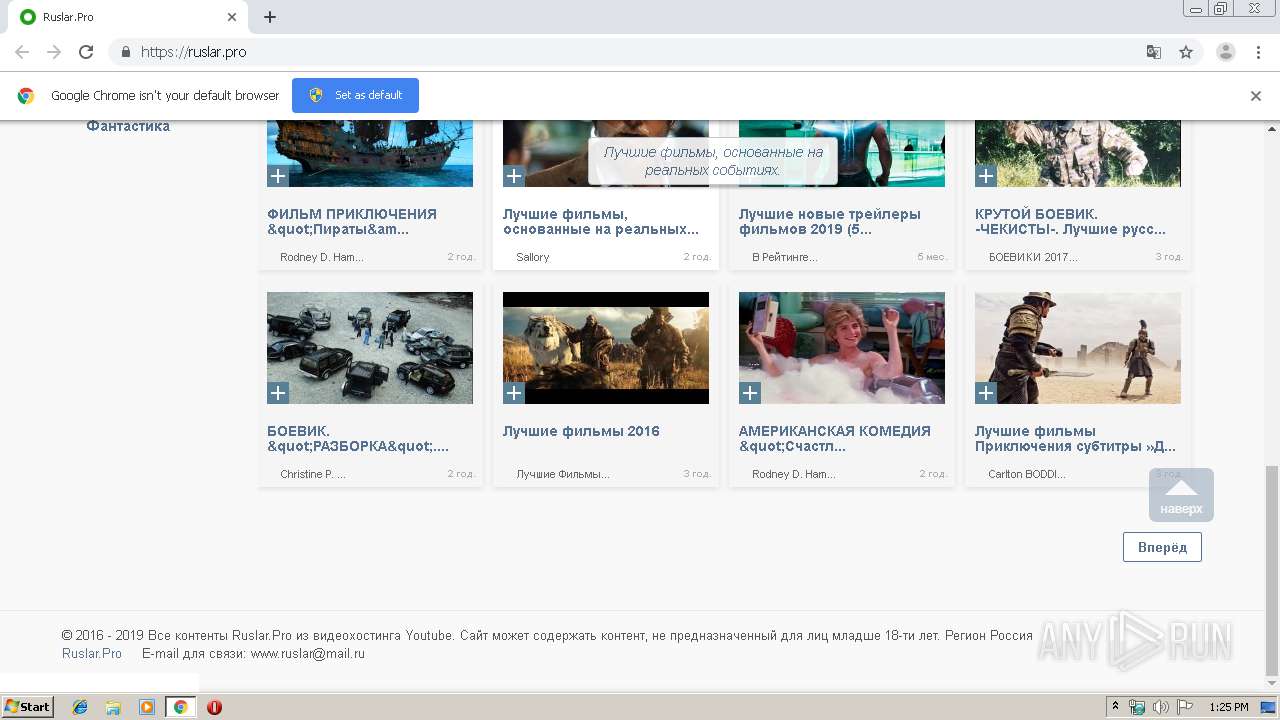Click plus icon on АМЕРИКАНСКАЯ КОМЕДИЯ thumbnail
This screenshot has height=720, width=1280.
[749, 393]
